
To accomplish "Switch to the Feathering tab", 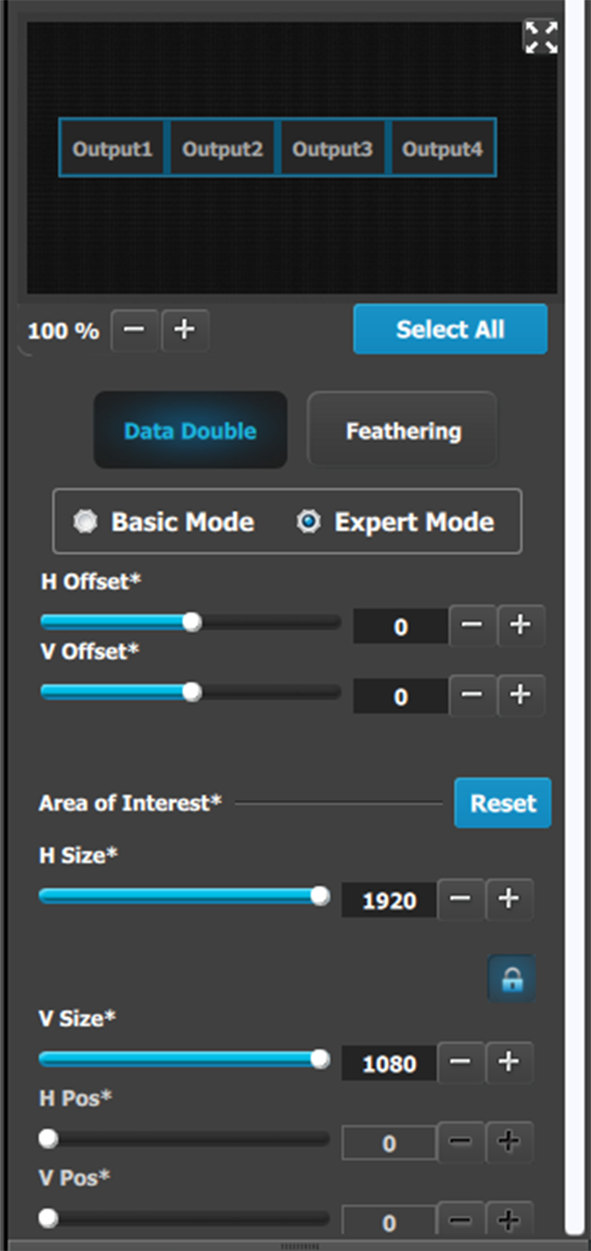I will [x=403, y=431].
